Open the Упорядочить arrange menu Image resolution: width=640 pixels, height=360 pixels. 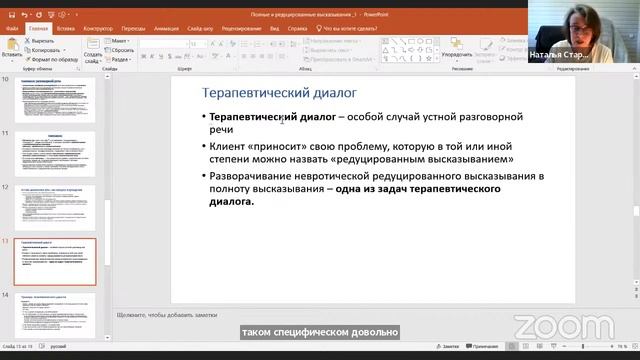(456, 50)
